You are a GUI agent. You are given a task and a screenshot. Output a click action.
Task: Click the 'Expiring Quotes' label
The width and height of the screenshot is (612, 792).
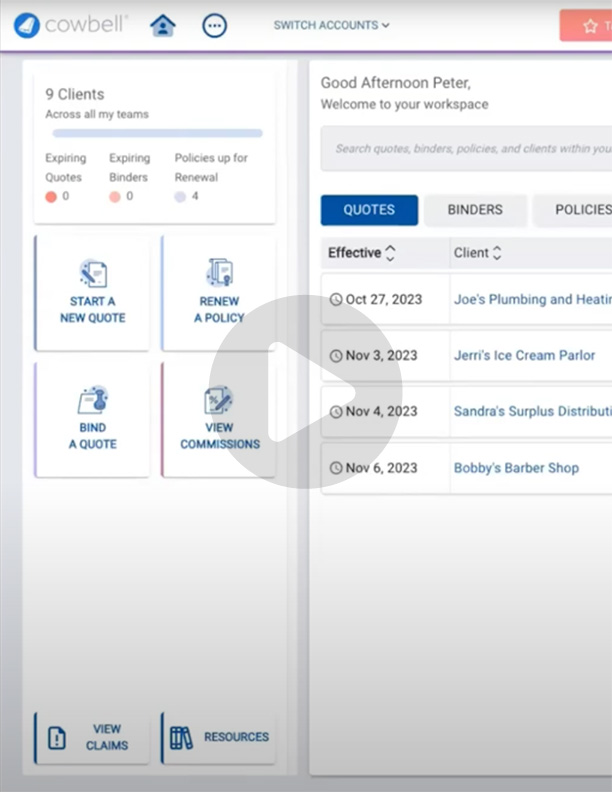click(66, 167)
